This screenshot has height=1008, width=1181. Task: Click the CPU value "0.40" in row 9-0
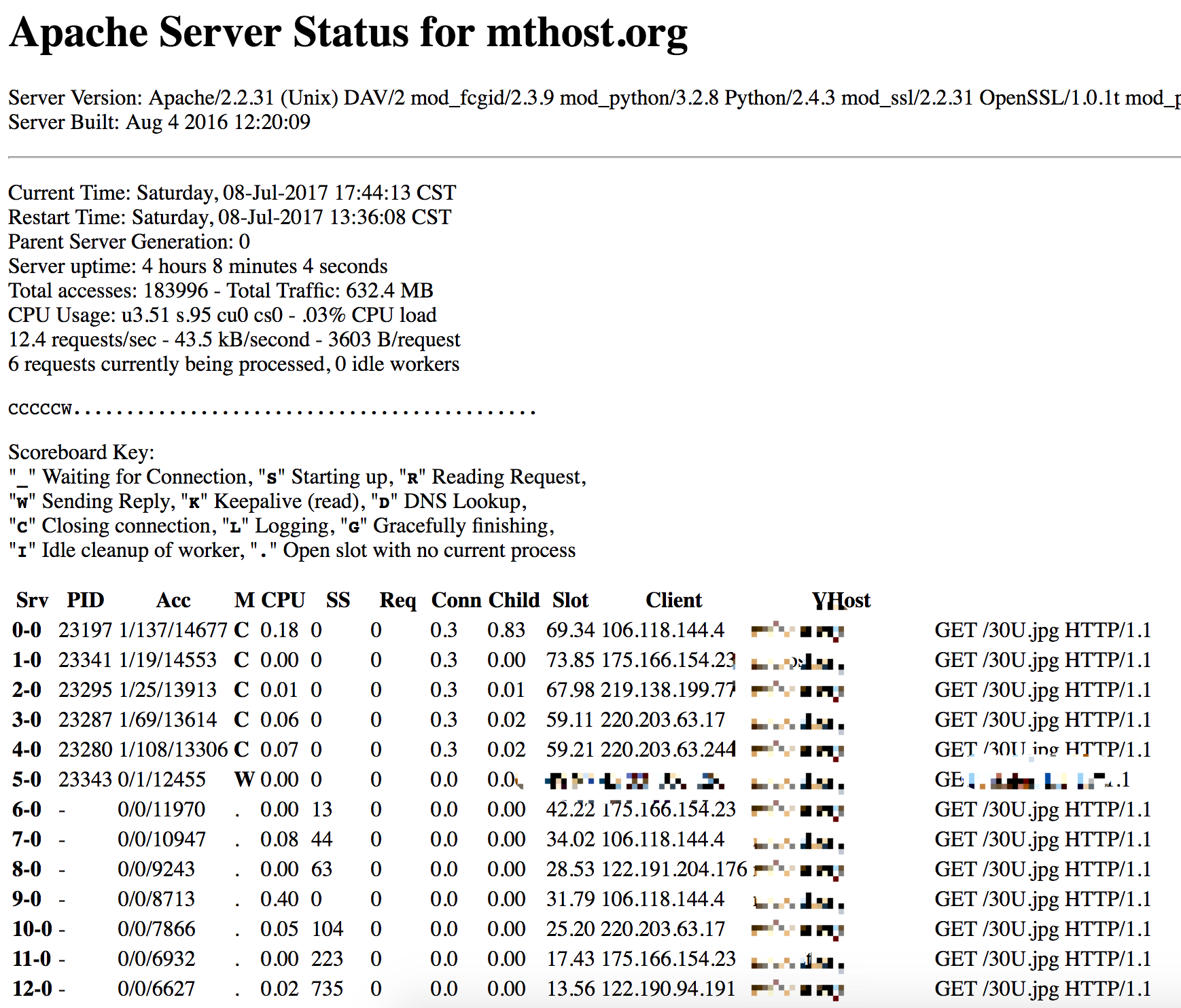[279, 899]
